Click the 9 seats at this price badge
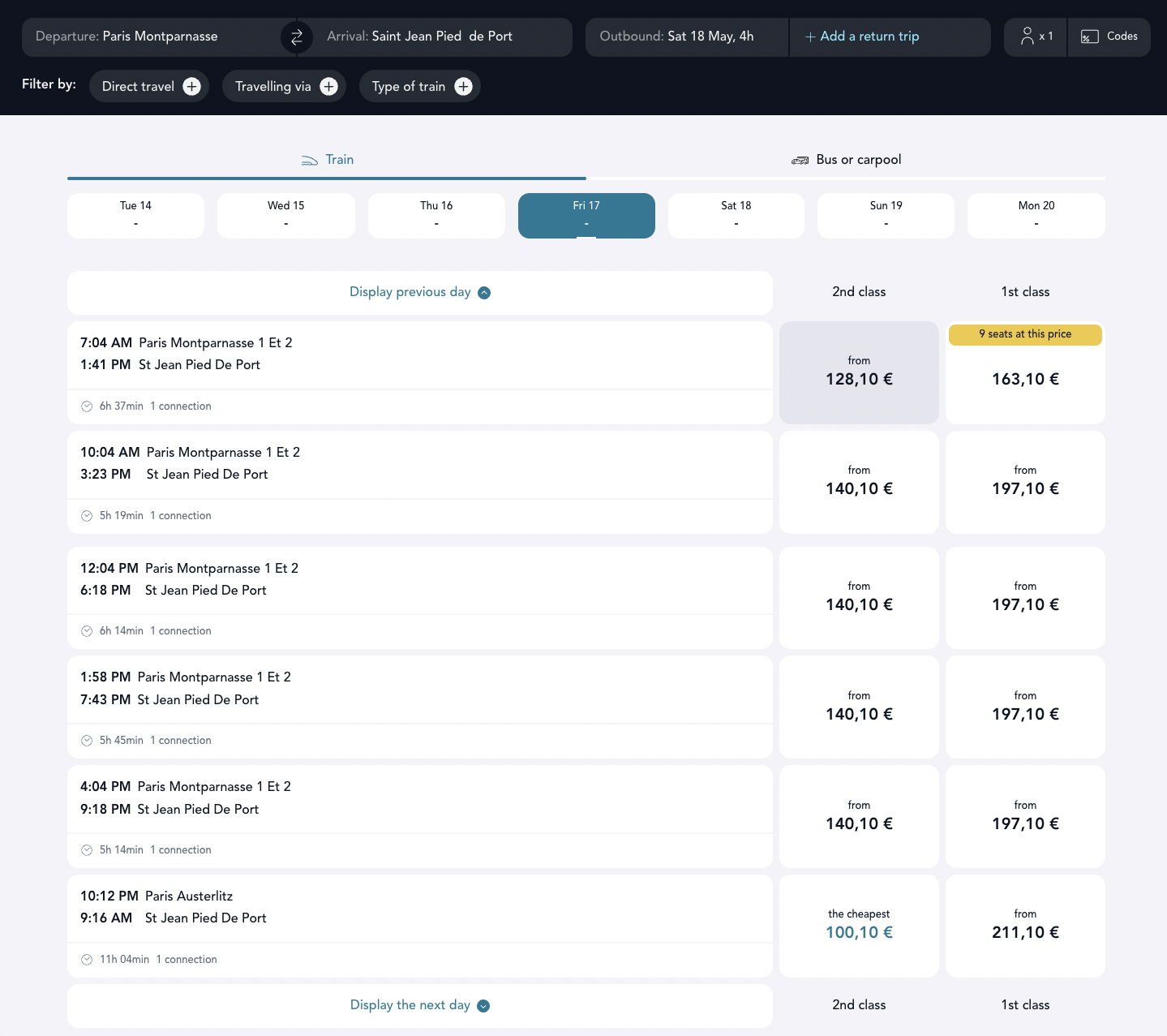Screen dimensions: 1167x1036 [1025, 335]
